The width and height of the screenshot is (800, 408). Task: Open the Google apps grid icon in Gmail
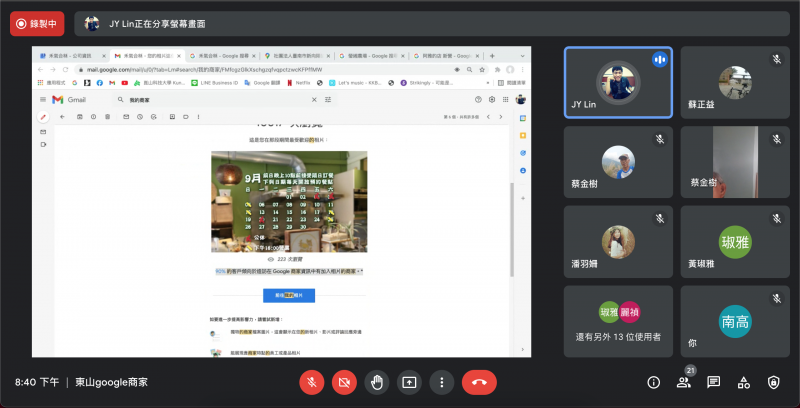[506, 99]
